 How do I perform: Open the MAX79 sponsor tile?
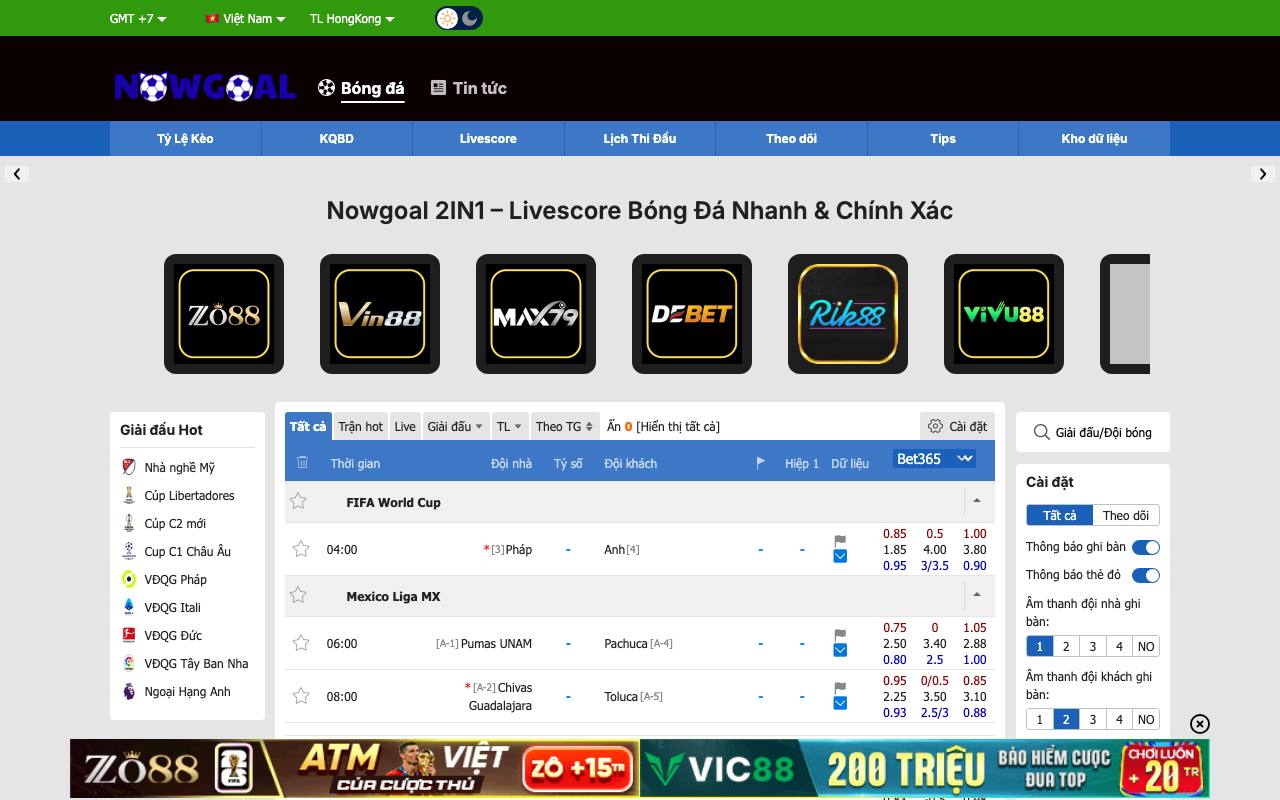point(536,314)
